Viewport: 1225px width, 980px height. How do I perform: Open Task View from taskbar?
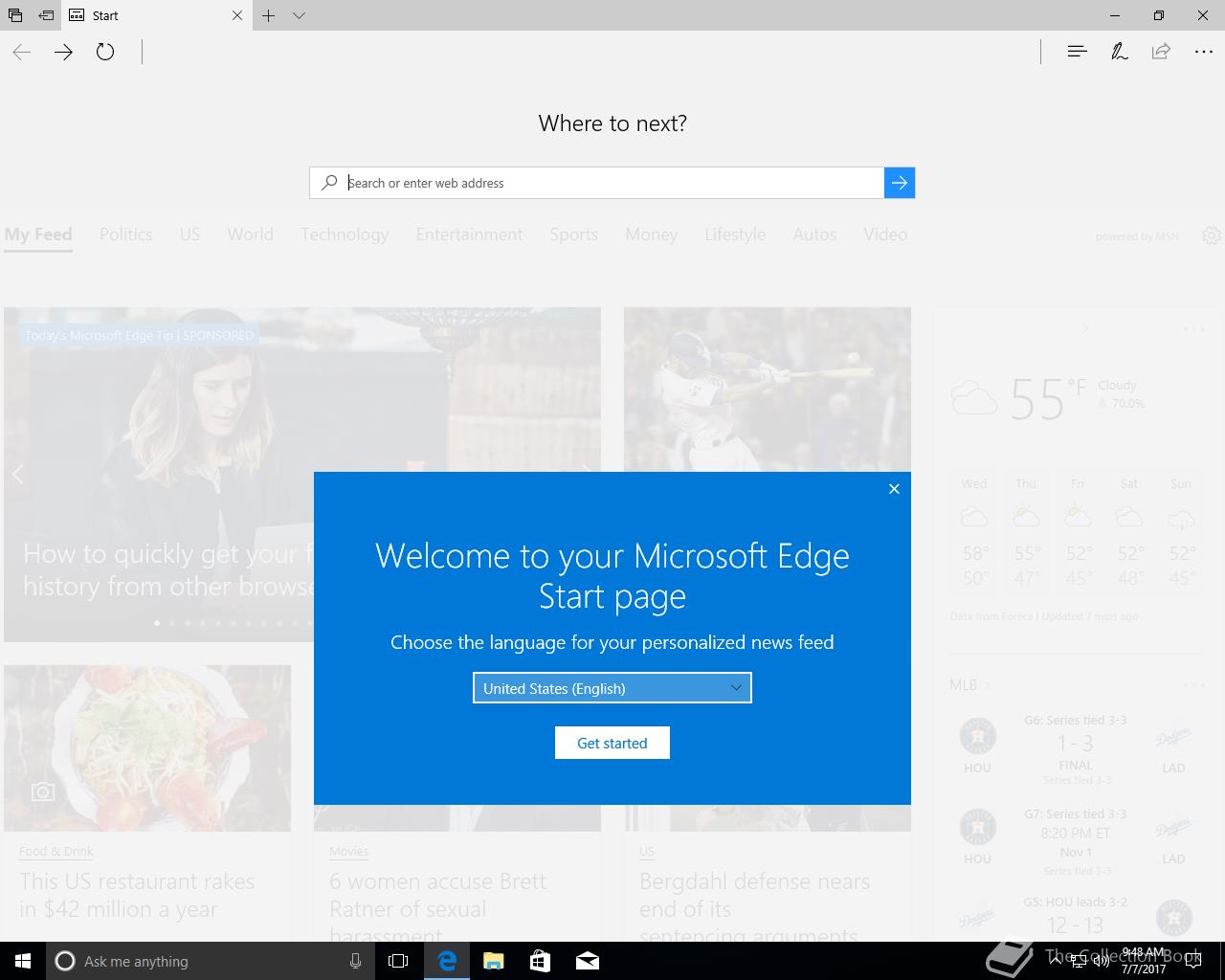(x=398, y=961)
